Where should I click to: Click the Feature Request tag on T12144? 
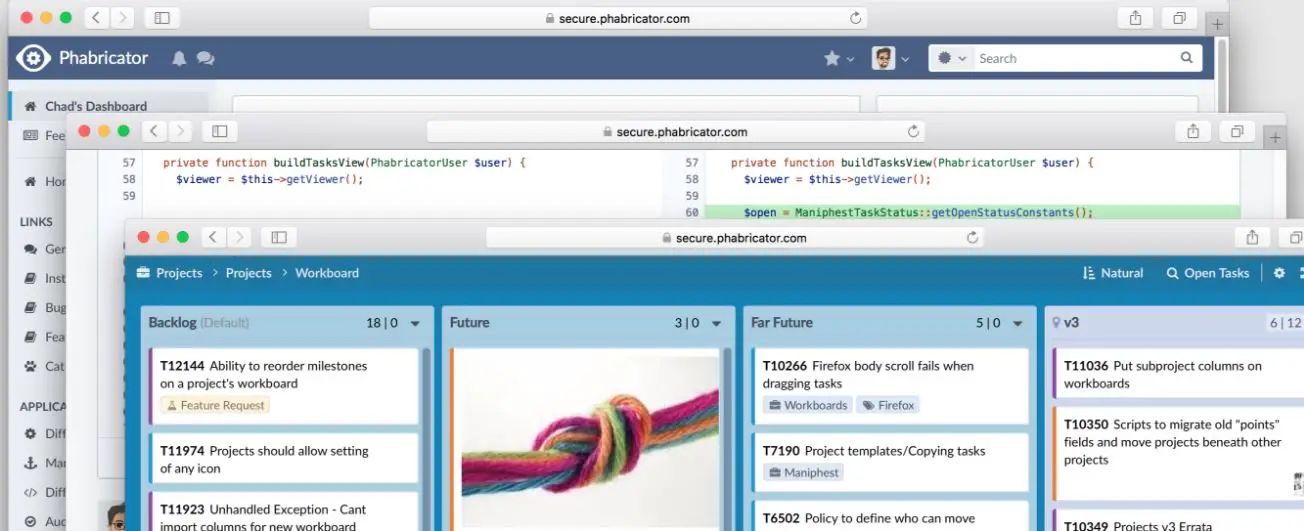pos(215,405)
